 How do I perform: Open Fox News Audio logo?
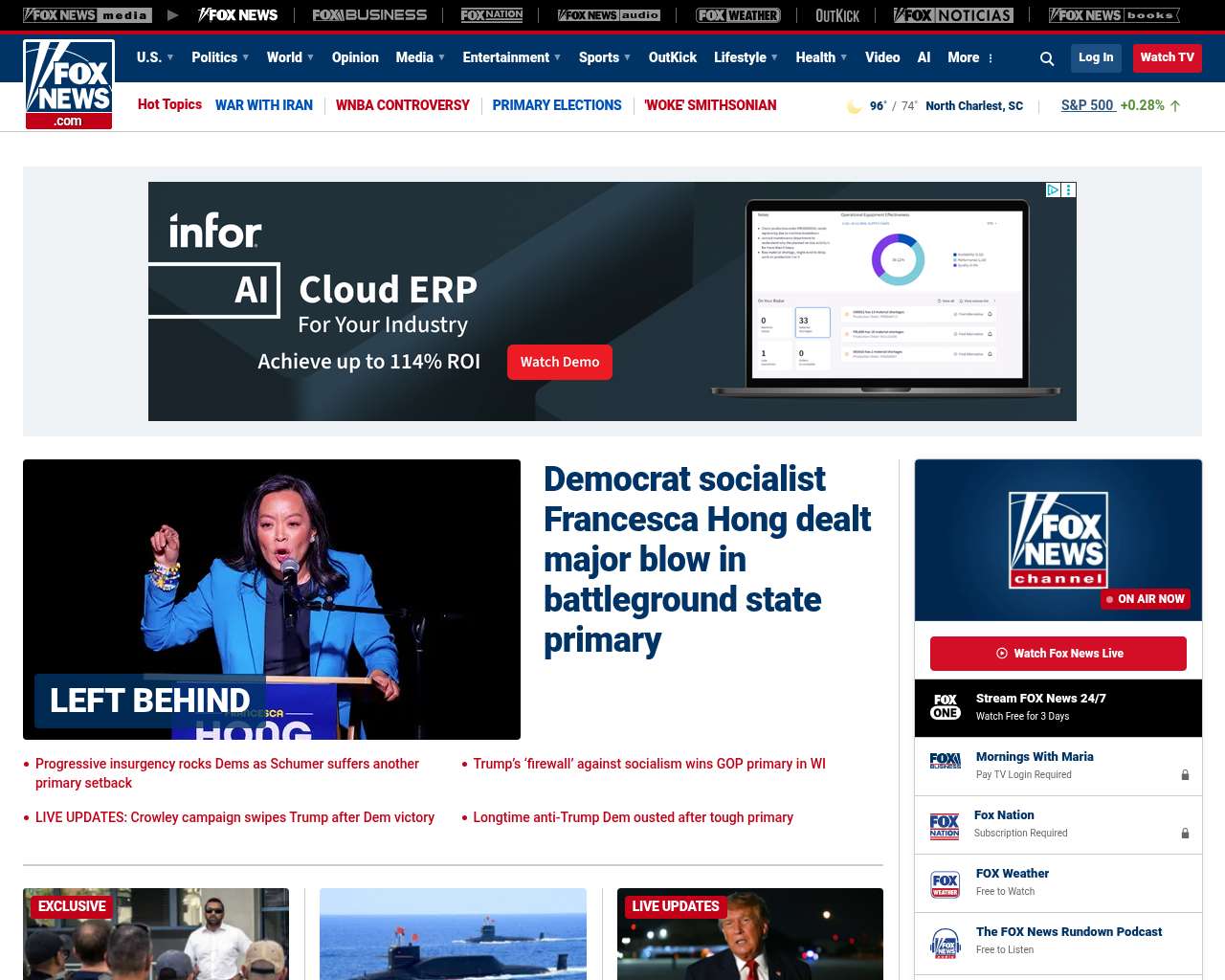(x=609, y=15)
